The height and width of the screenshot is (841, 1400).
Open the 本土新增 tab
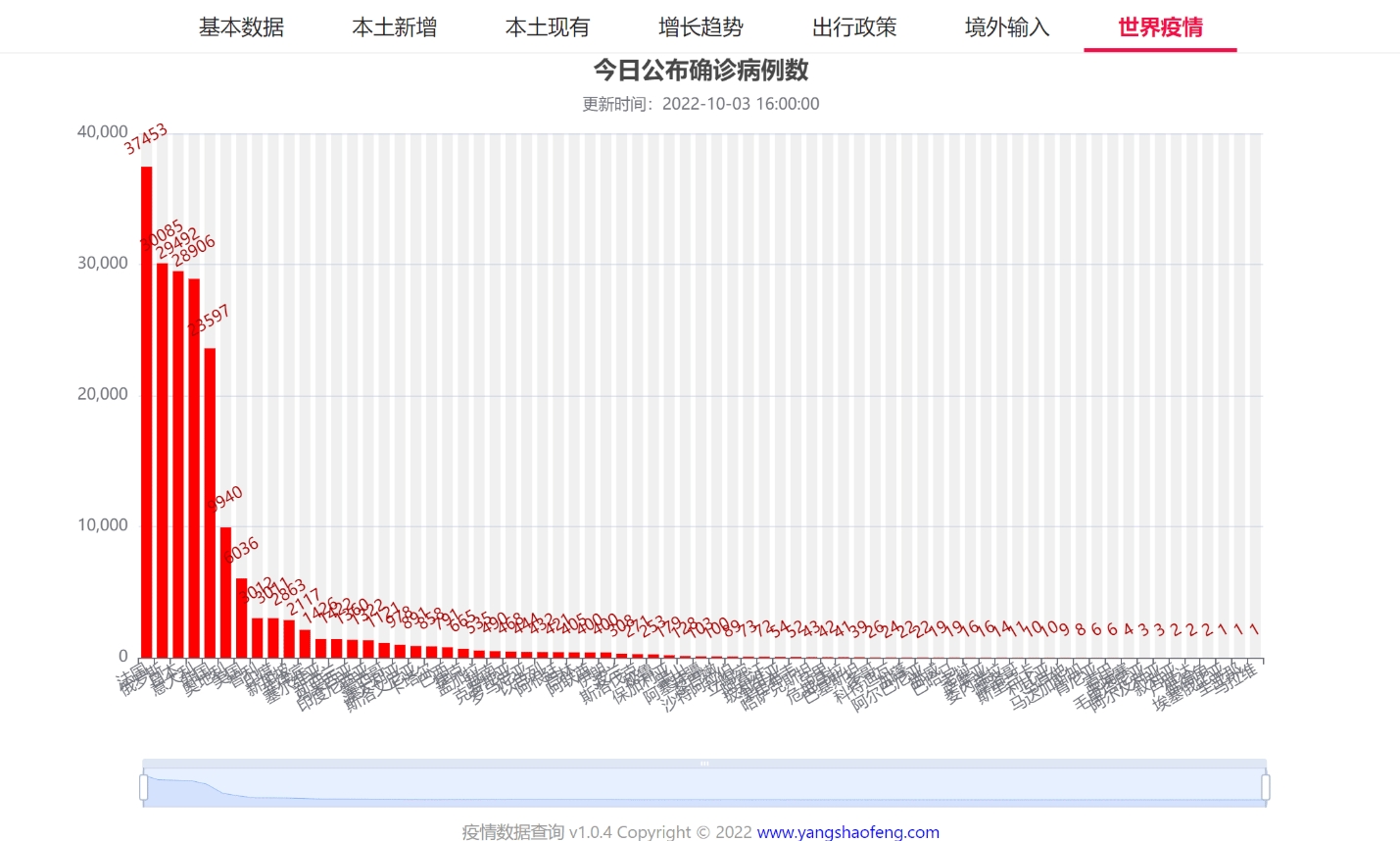tap(395, 27)
